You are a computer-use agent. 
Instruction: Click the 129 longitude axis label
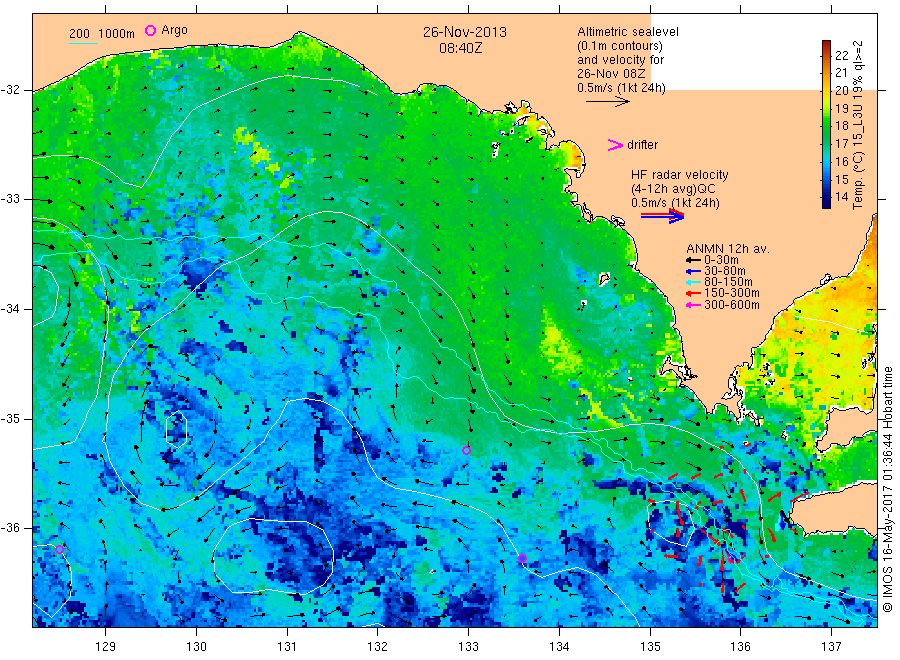pyautogui.click(x=106, y=647)
